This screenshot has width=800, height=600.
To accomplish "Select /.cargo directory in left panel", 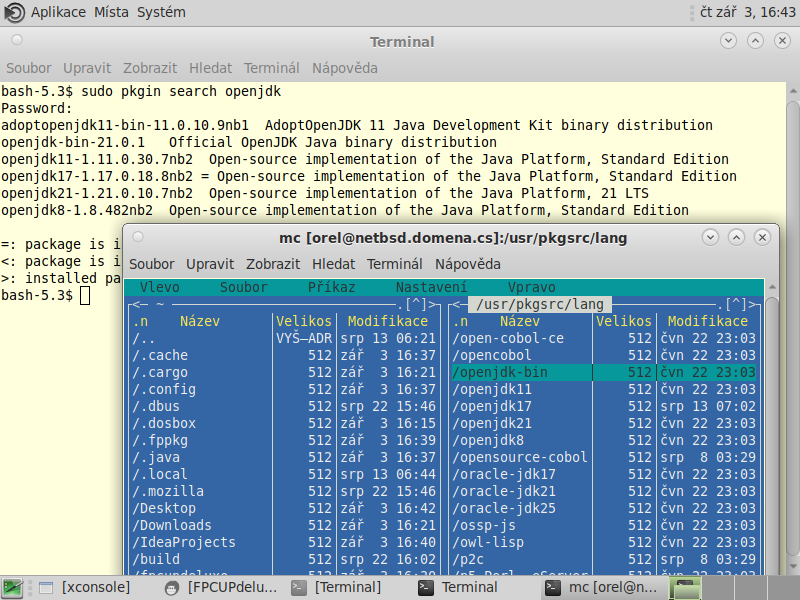I will (284, 372).
